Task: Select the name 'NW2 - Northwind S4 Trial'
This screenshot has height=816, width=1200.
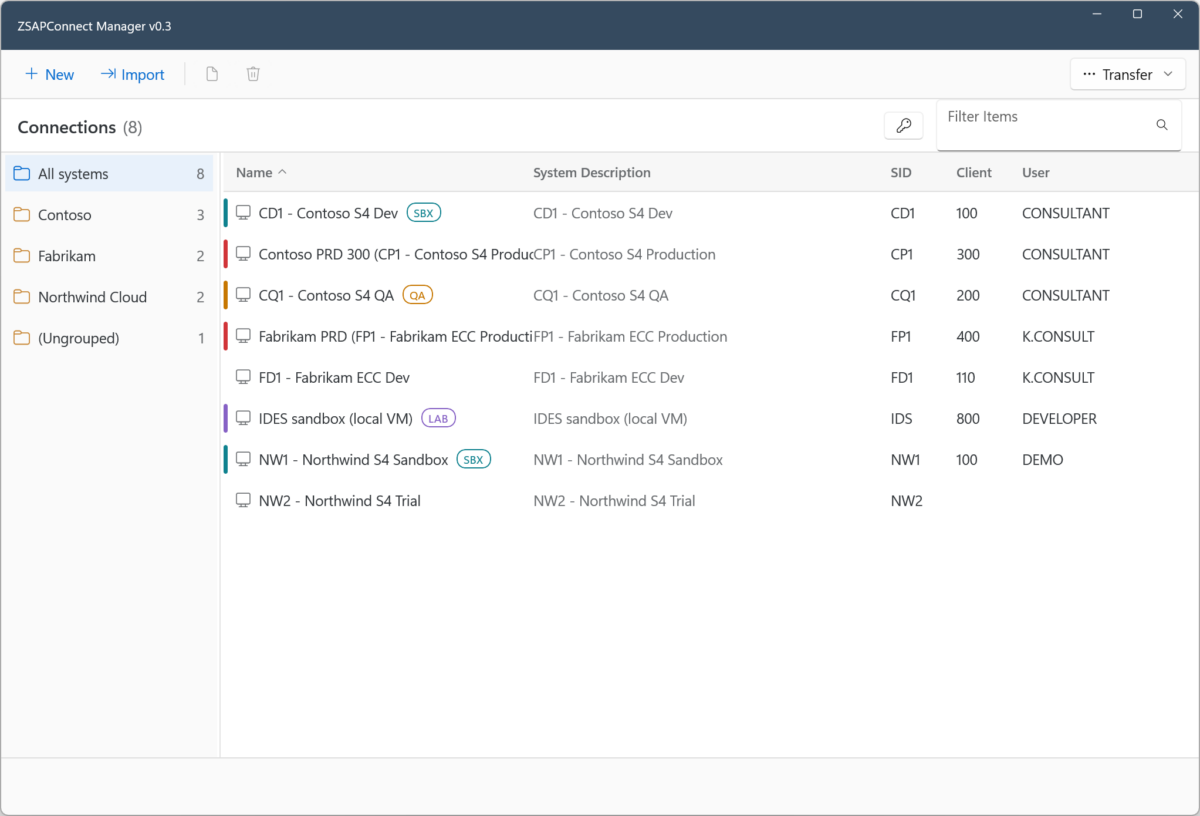Action: [340, 501]
